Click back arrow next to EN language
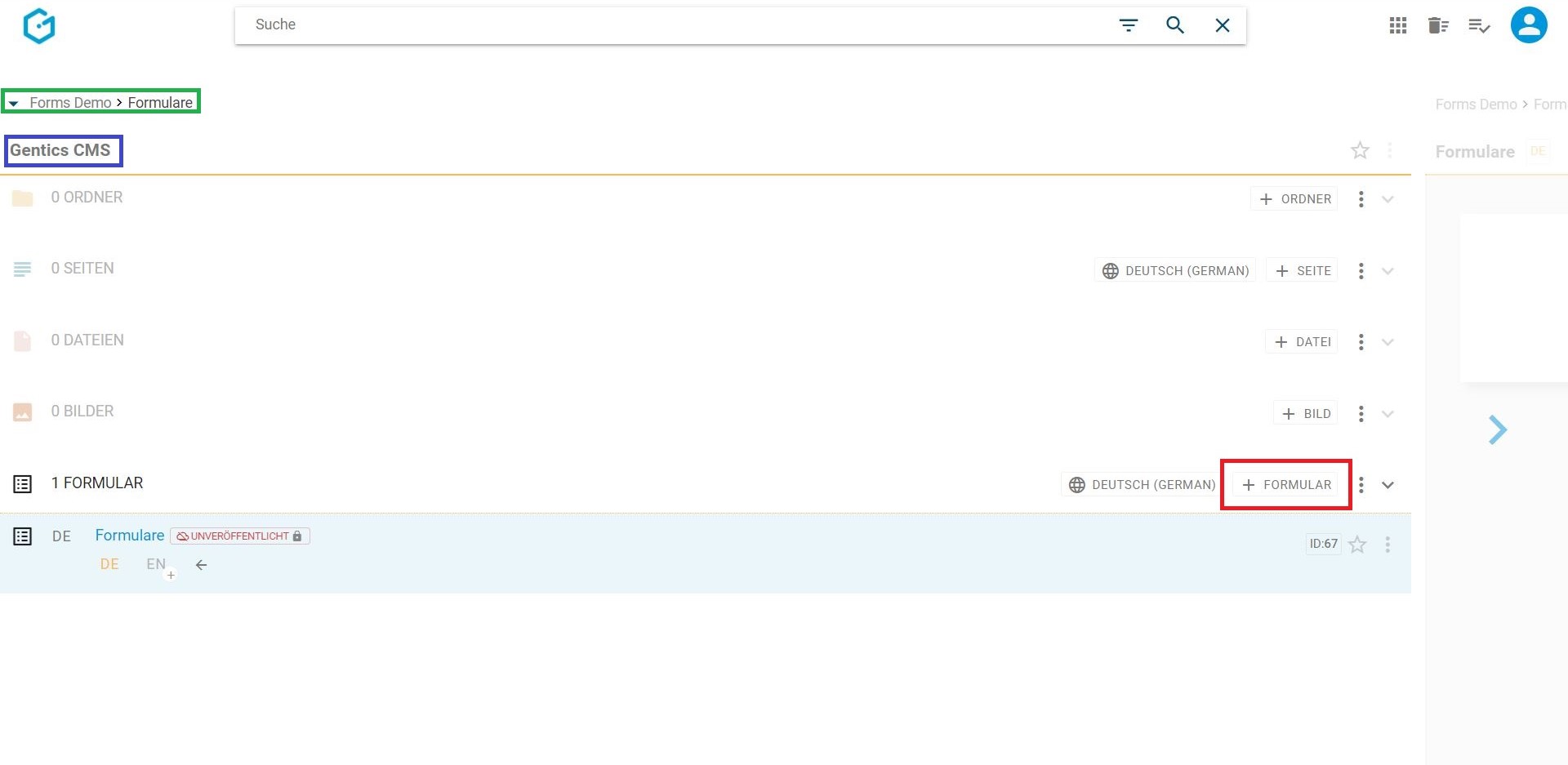The image size is (1568, 765). (201, 565)
